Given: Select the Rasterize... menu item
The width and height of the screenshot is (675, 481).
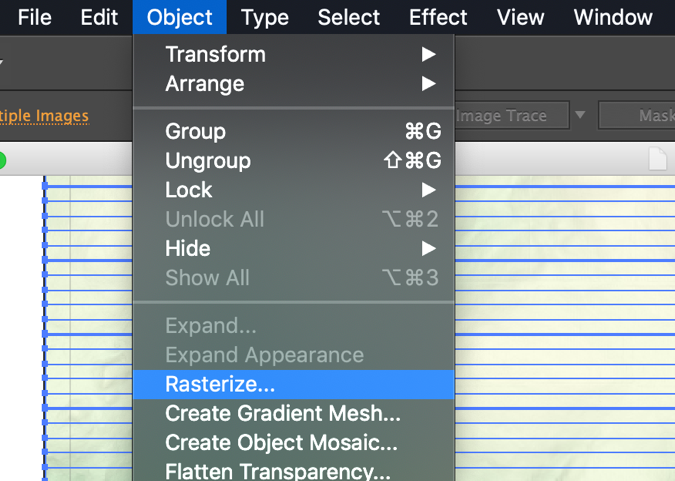Looking at the screenshot, I should (x=294, y=384).
